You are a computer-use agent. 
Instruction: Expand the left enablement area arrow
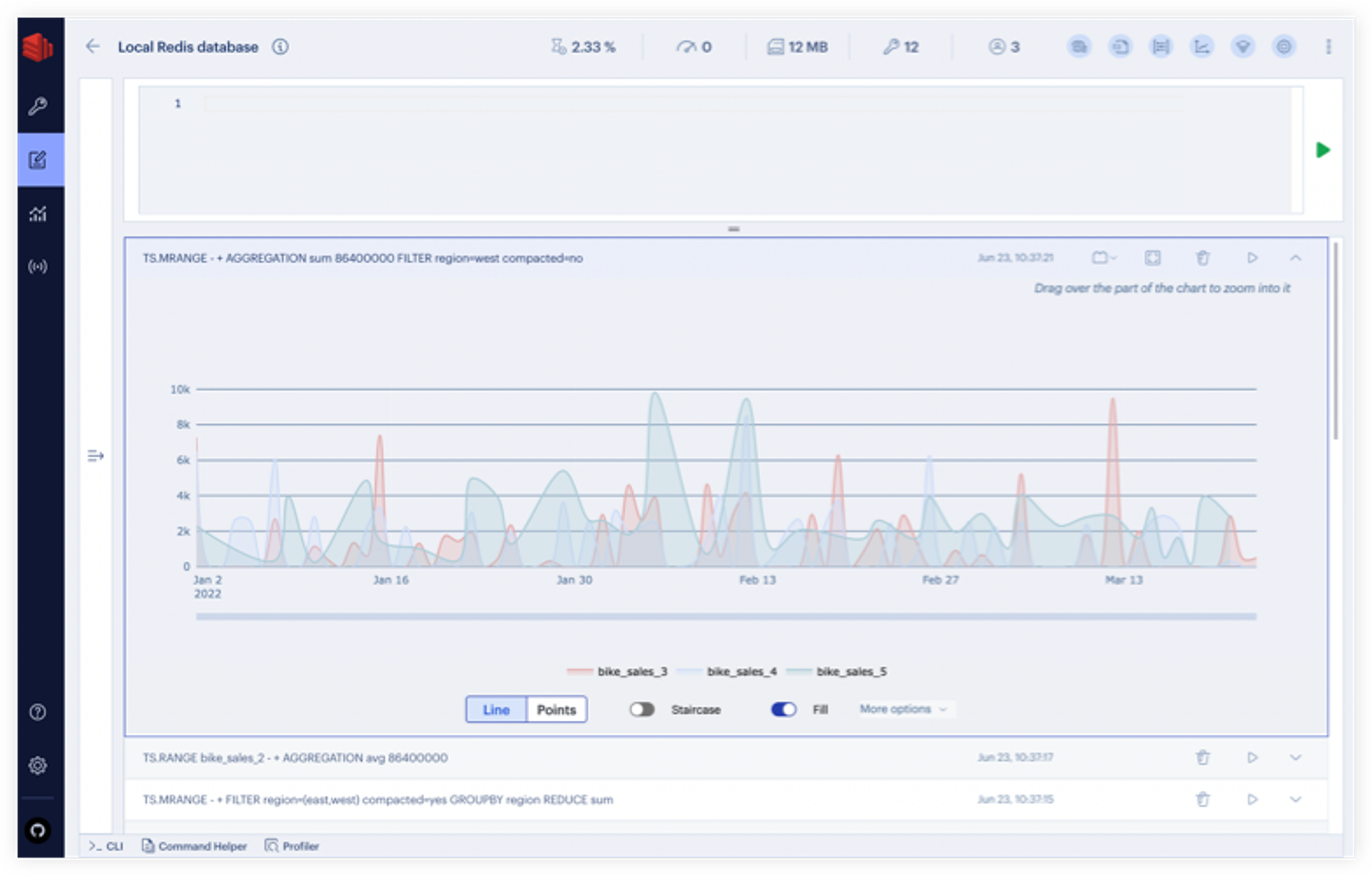95,456
